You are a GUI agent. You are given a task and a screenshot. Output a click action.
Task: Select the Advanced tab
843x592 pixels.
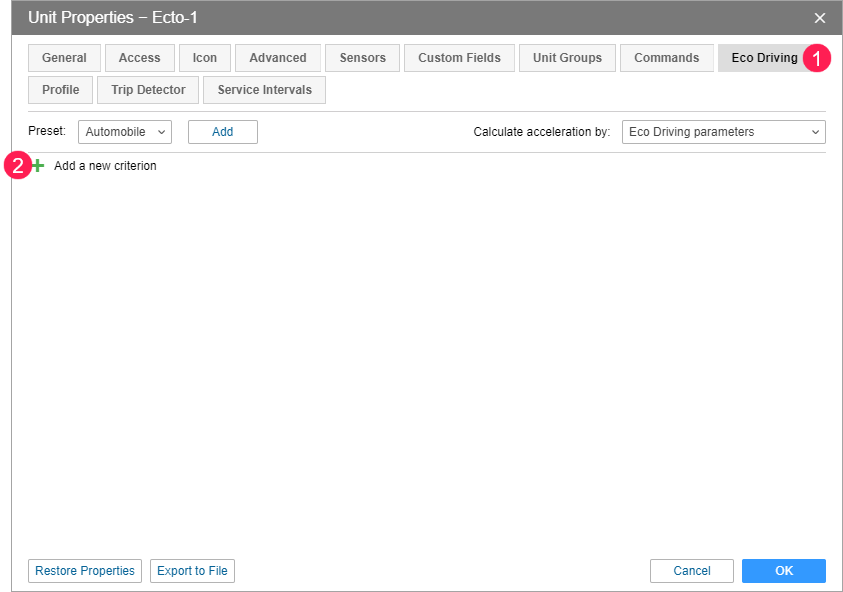coord(278,58)
